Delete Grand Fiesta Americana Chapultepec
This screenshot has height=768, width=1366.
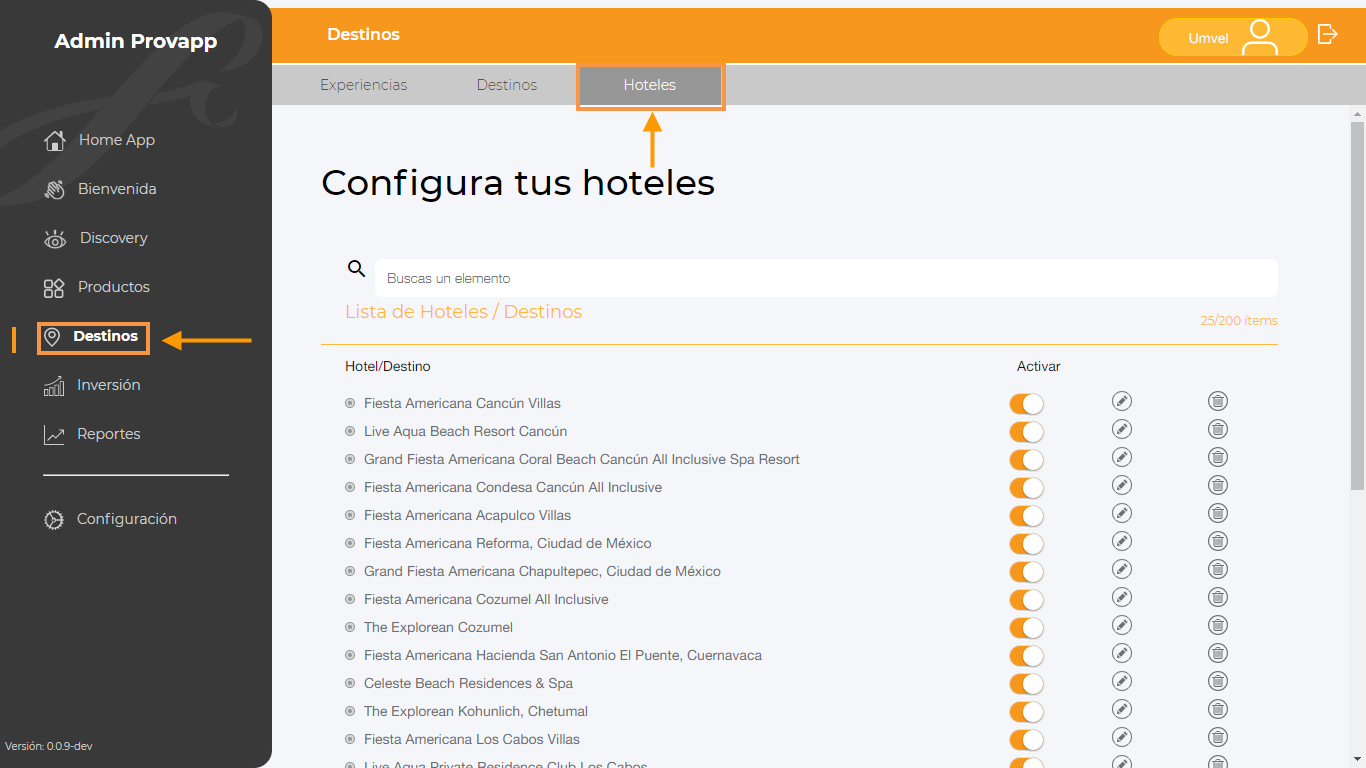(1218, 569)
